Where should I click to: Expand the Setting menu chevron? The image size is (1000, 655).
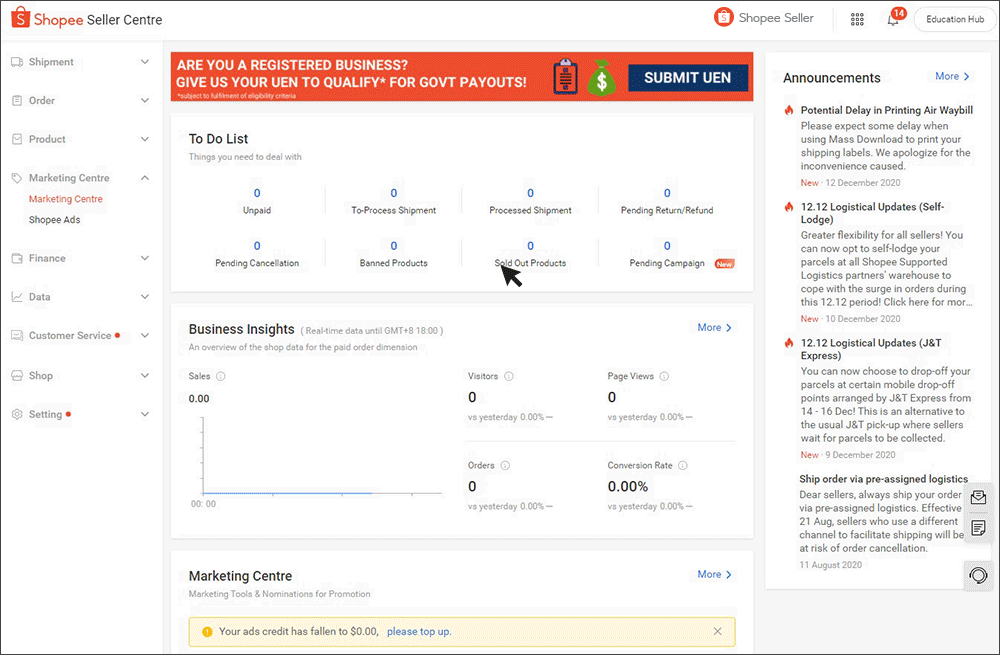145,414
